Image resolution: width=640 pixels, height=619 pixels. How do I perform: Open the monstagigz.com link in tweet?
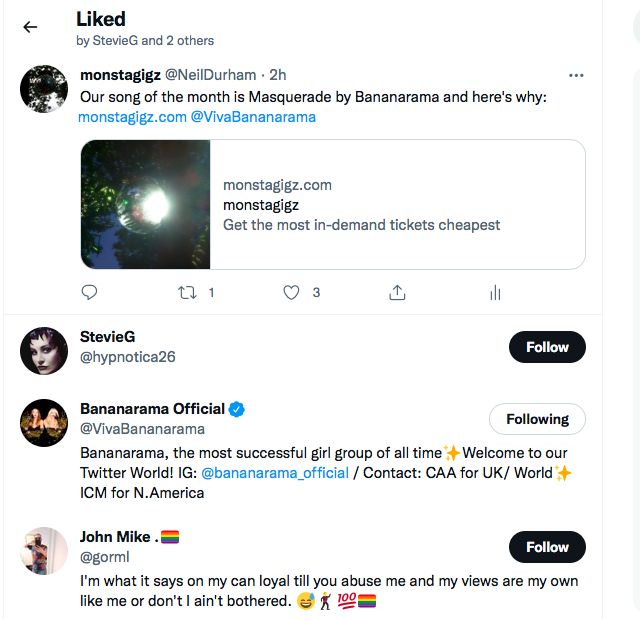pyautogui.click(x=132, y=117)
